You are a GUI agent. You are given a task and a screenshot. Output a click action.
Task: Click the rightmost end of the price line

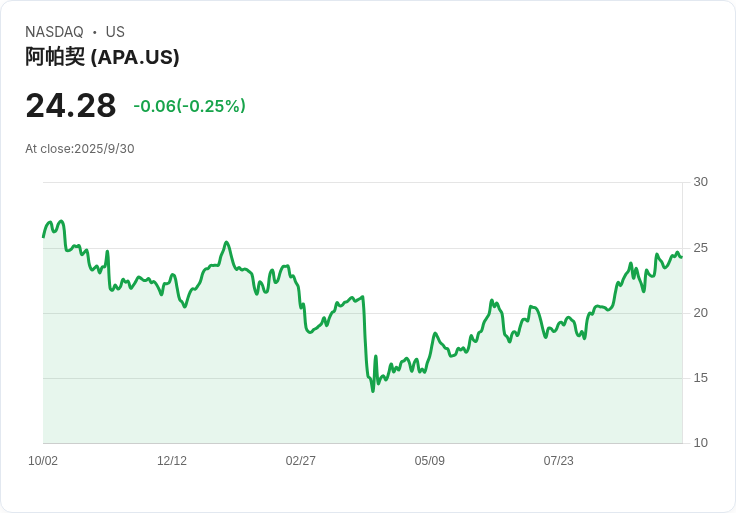click(681, 257)
